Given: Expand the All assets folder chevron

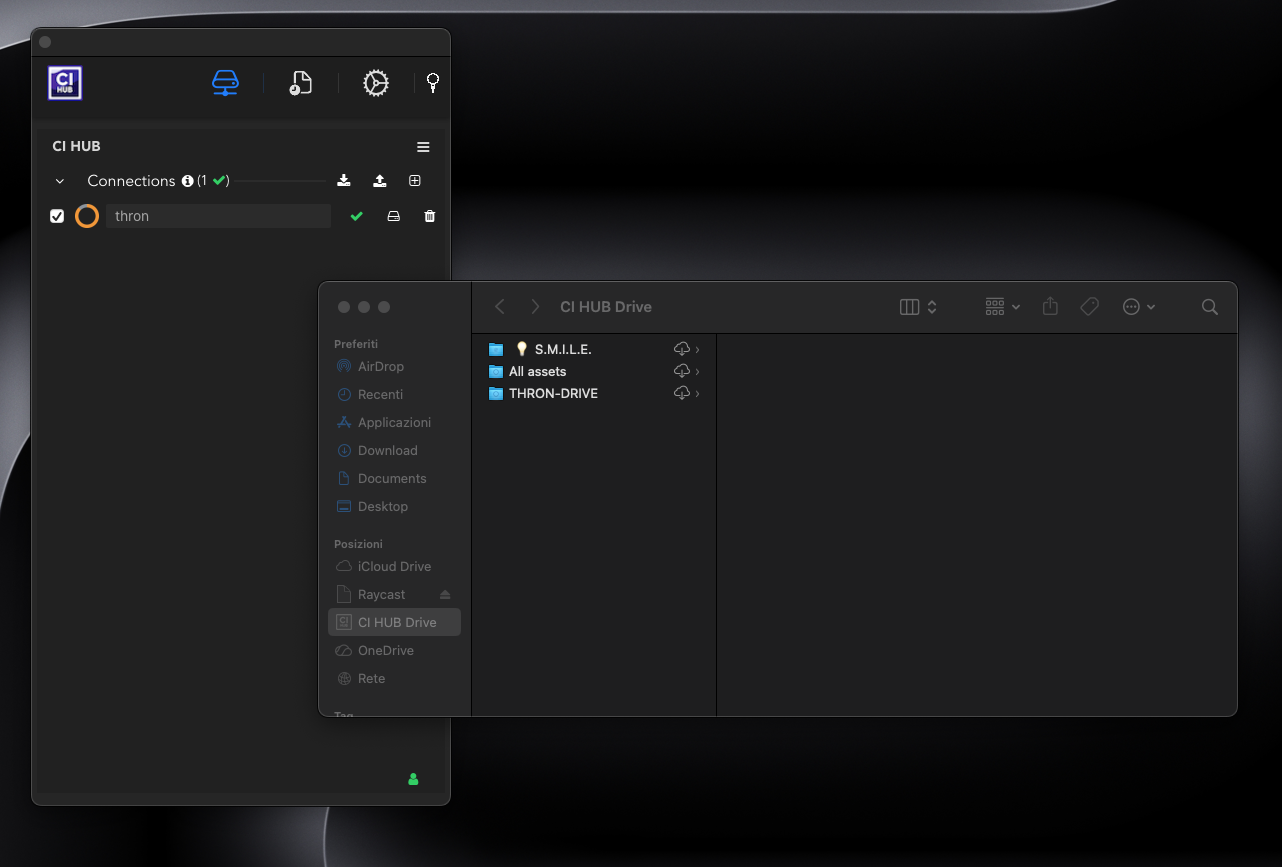Looking at the screenshot, I should [x=697, y=371].
